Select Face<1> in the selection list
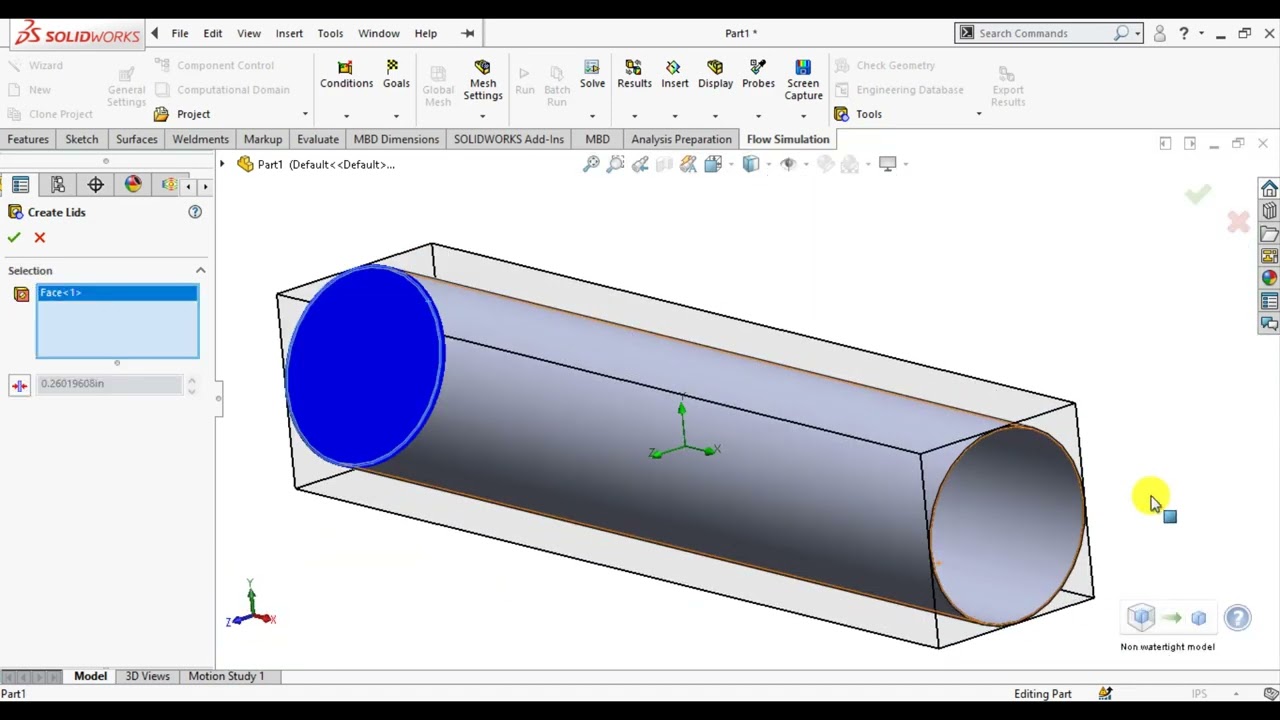This screenshot has height=720, width=1280. click(x=117, y=292)
